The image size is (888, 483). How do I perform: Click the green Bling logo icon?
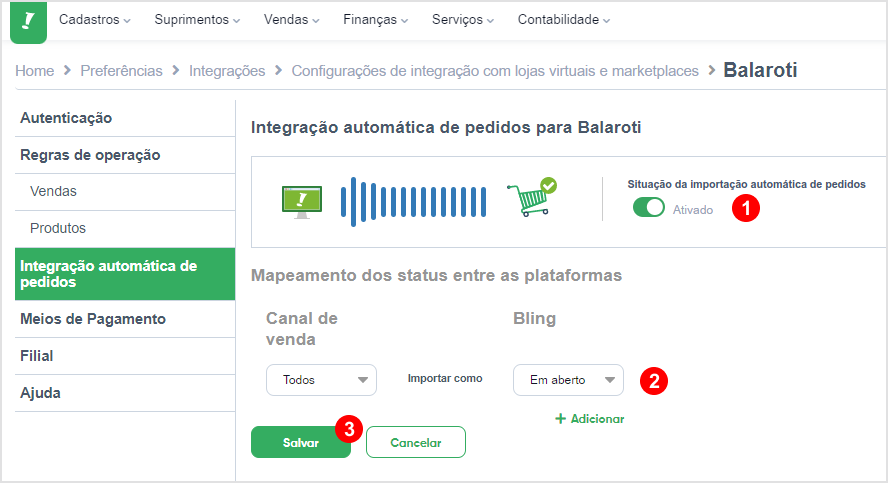[28, 22]
